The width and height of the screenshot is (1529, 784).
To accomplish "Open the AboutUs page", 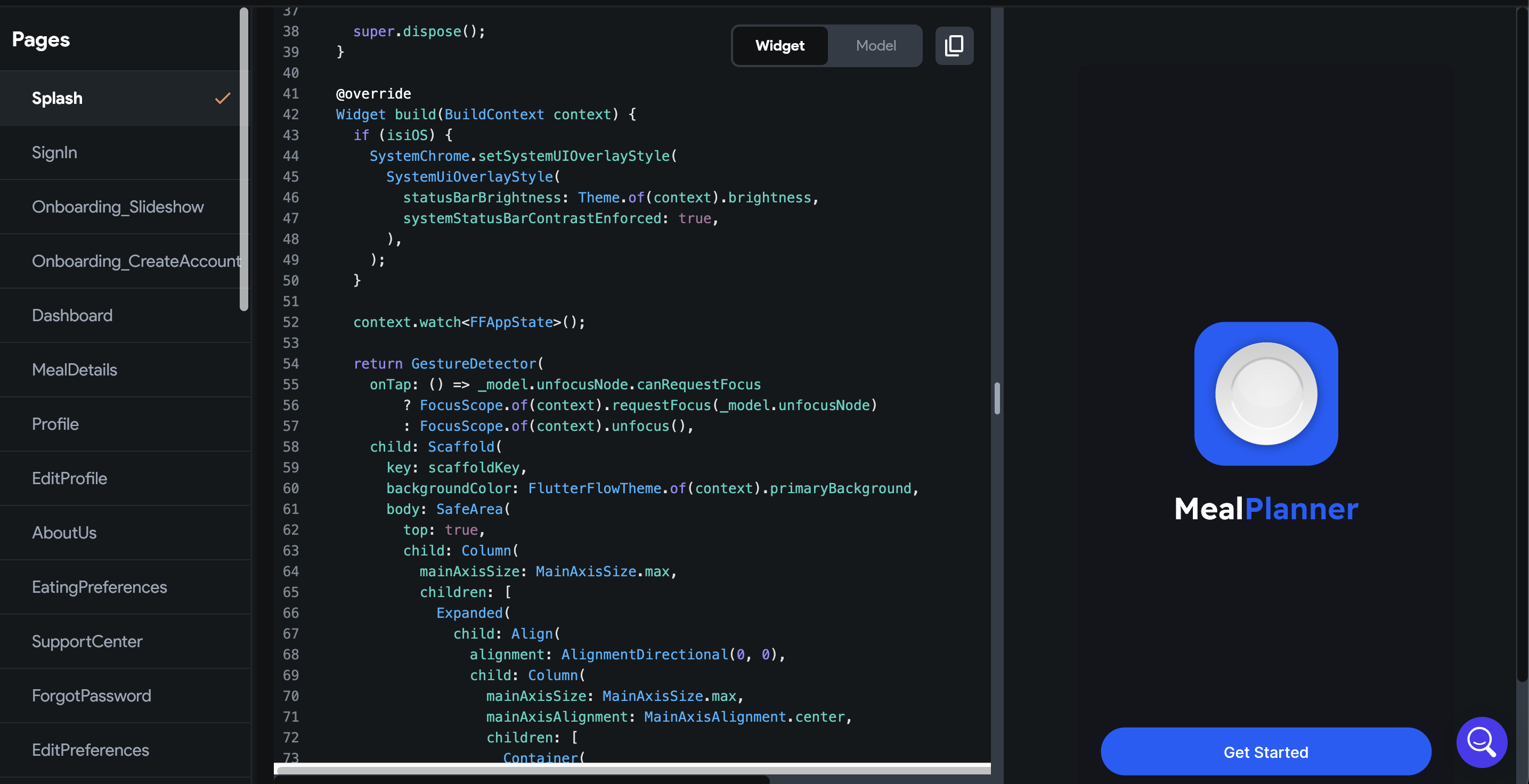I will pyautogui.click(x=64, y=533).
